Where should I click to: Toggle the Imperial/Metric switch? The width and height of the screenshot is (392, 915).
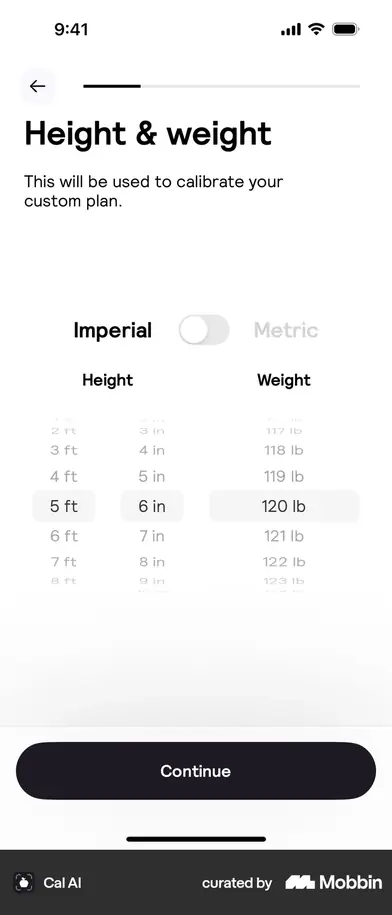tap(204, 330)
